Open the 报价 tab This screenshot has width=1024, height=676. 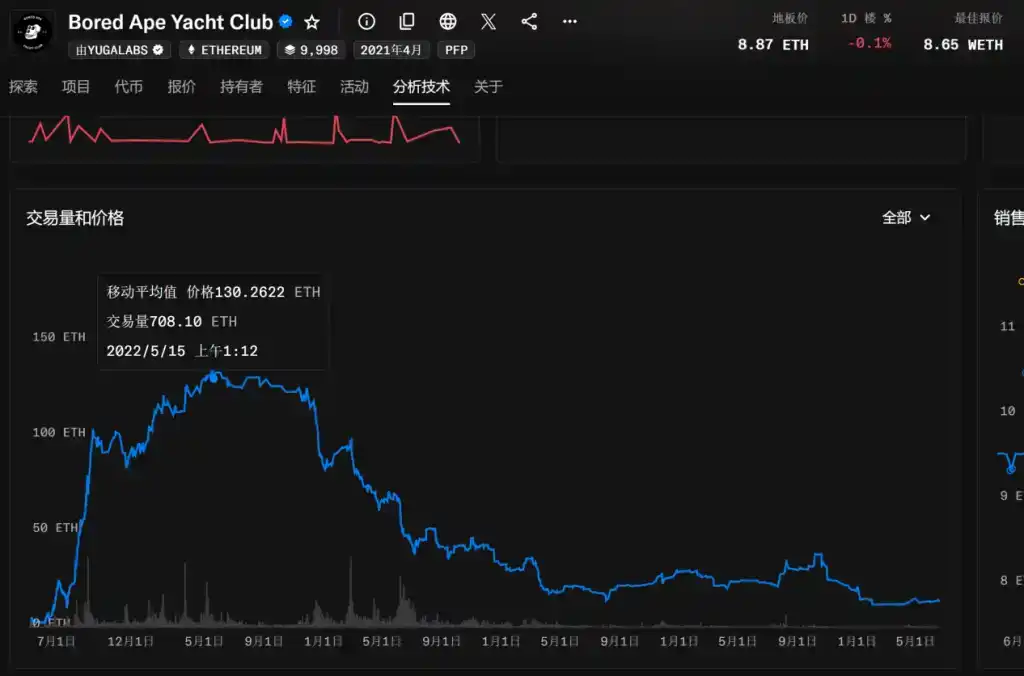(182, 87)
